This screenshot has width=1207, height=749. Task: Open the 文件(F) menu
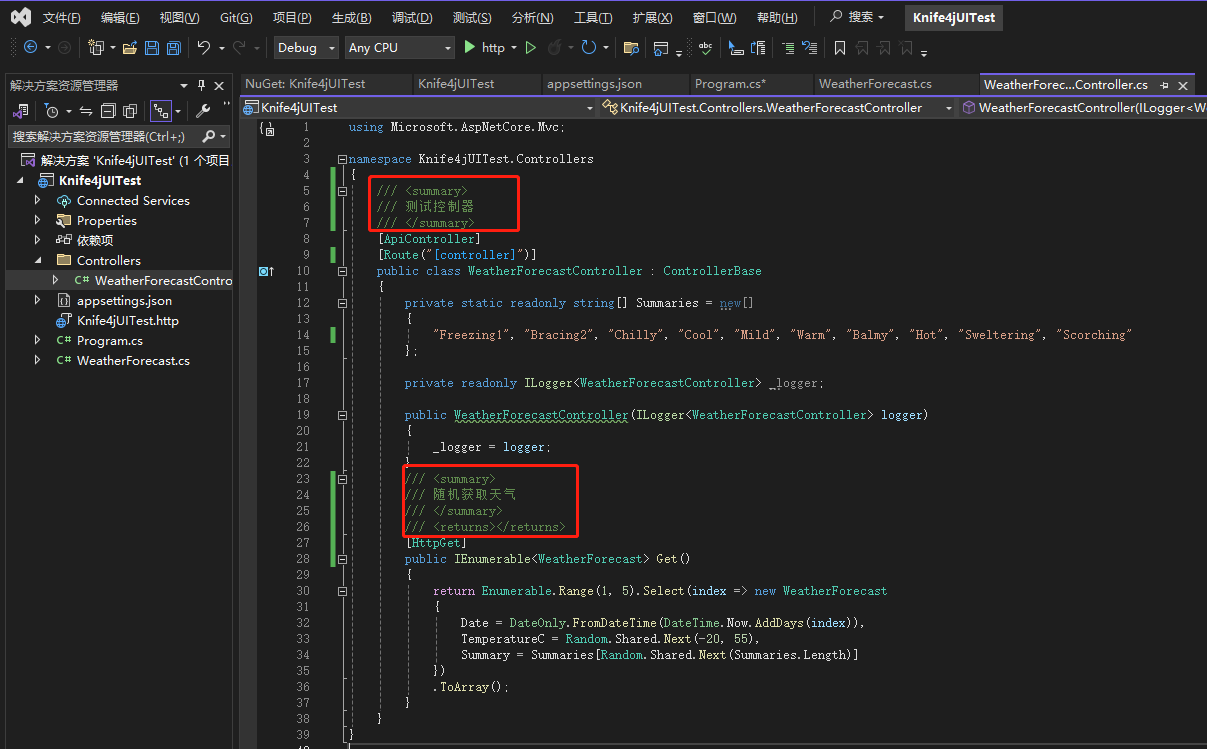[62, 18]
